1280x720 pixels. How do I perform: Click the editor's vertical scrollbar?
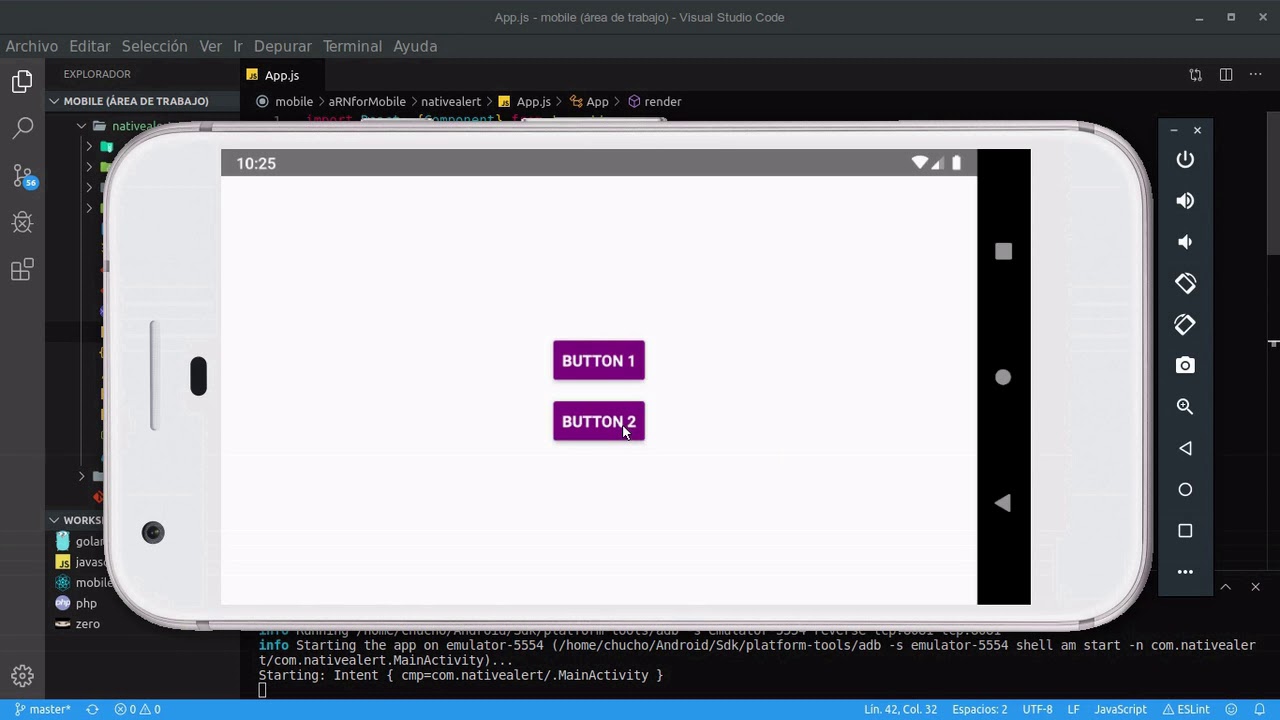(1273, 185)
